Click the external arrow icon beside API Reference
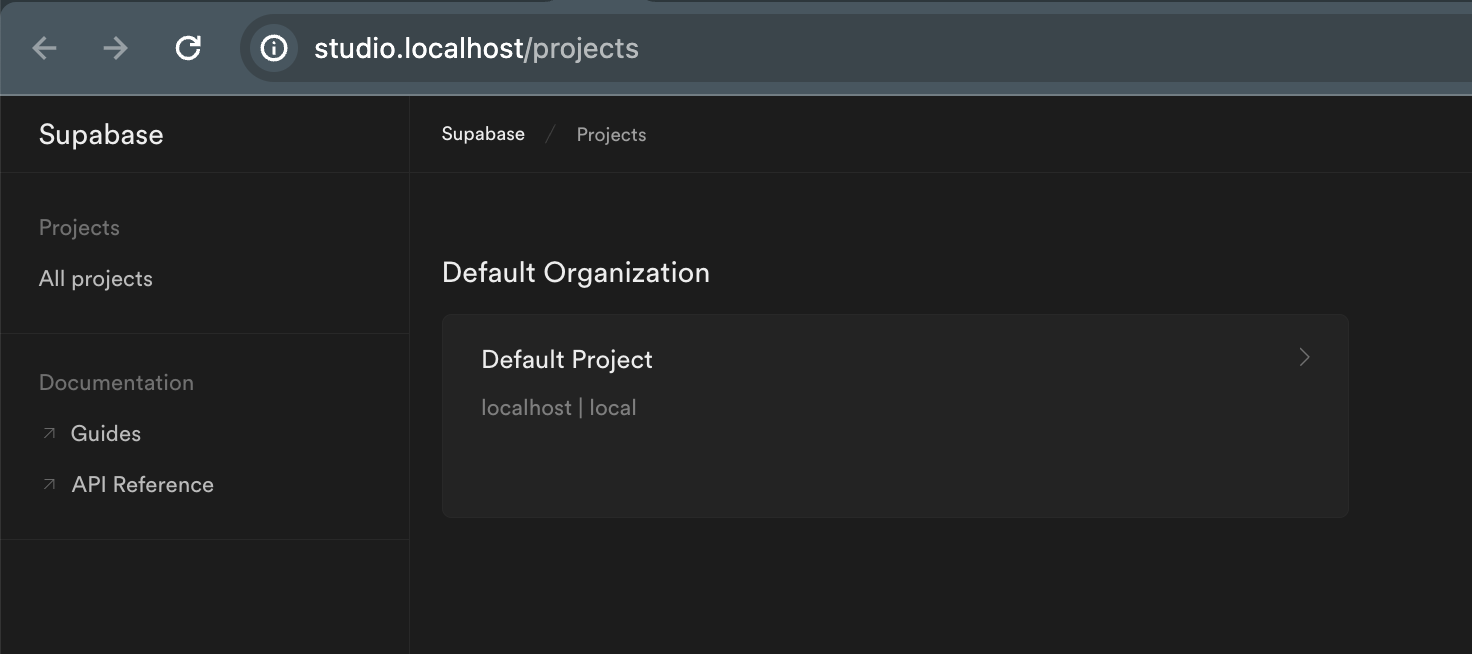This screenshot has width=1472, height=654. [x=48, y=485]
